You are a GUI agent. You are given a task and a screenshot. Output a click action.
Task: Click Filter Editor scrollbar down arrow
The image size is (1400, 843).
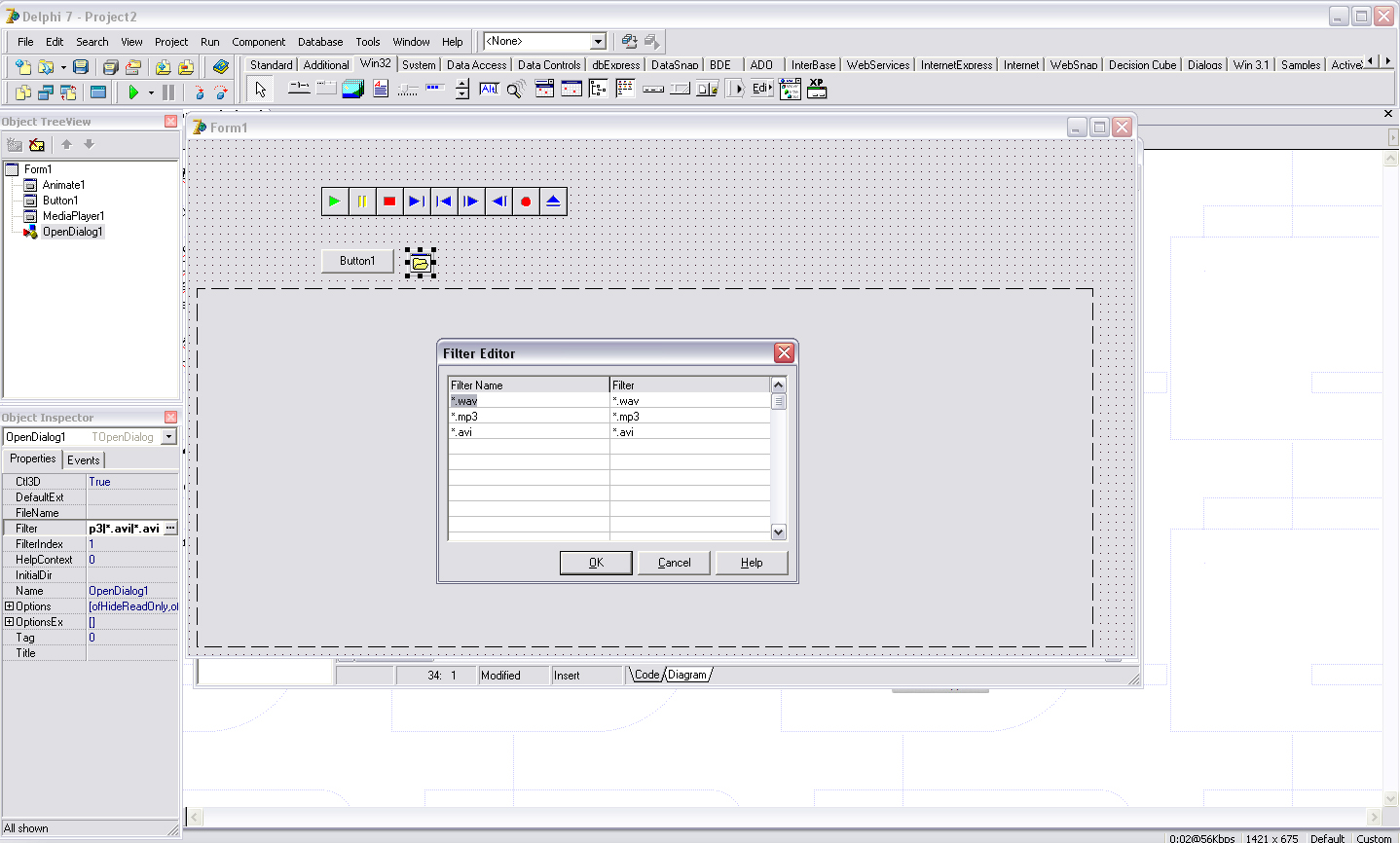tap(778, 532)
